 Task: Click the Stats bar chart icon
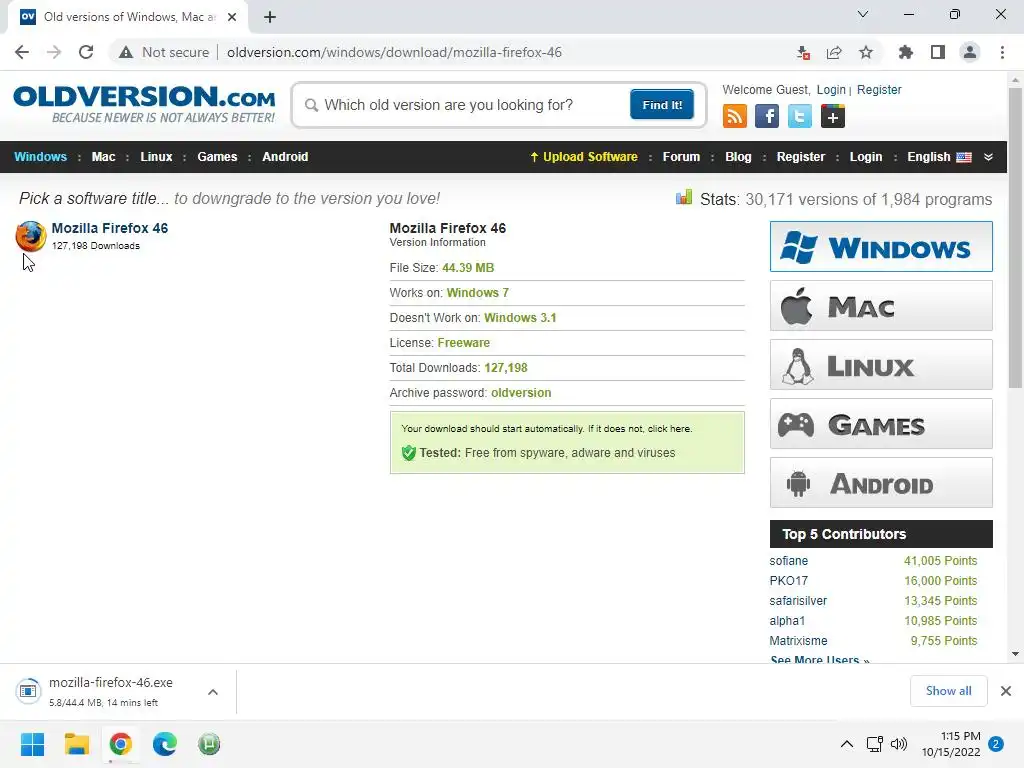click(x=684, y=197)
